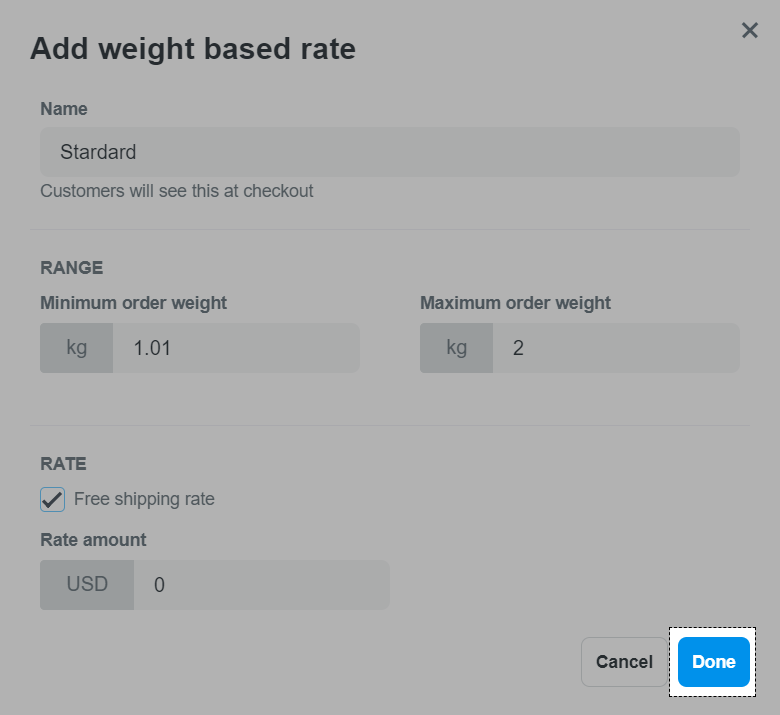This screenshot has height=715, width=780.
Task: Uncheck the Free shipping rate checkbox
Action: (53, 499)
